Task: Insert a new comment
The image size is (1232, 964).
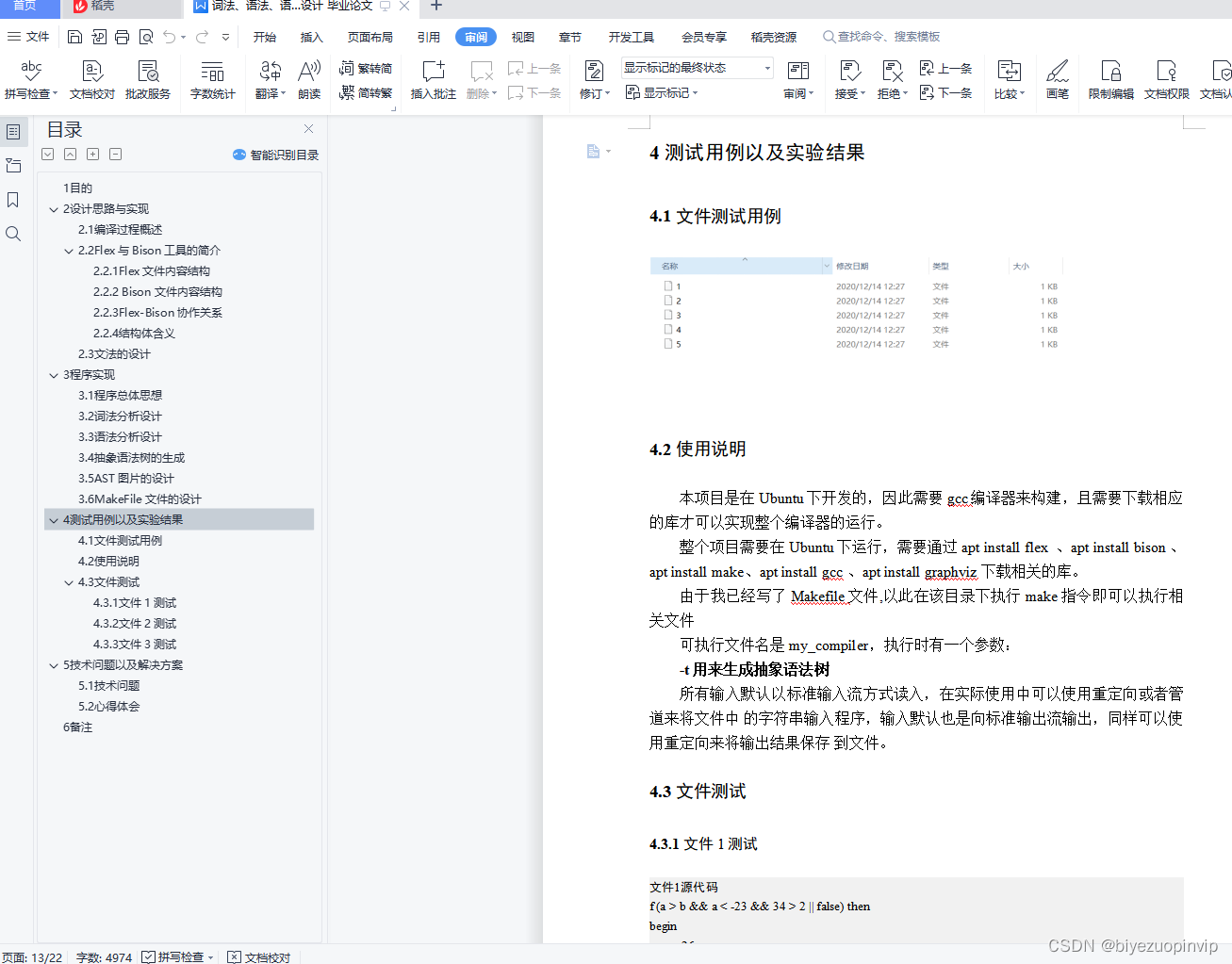Action: [x=434, y=79]
